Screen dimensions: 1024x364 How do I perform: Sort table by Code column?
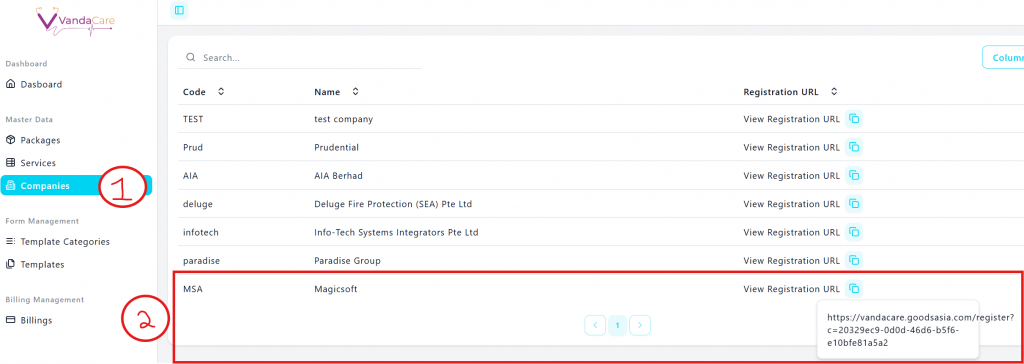[221, 92]
